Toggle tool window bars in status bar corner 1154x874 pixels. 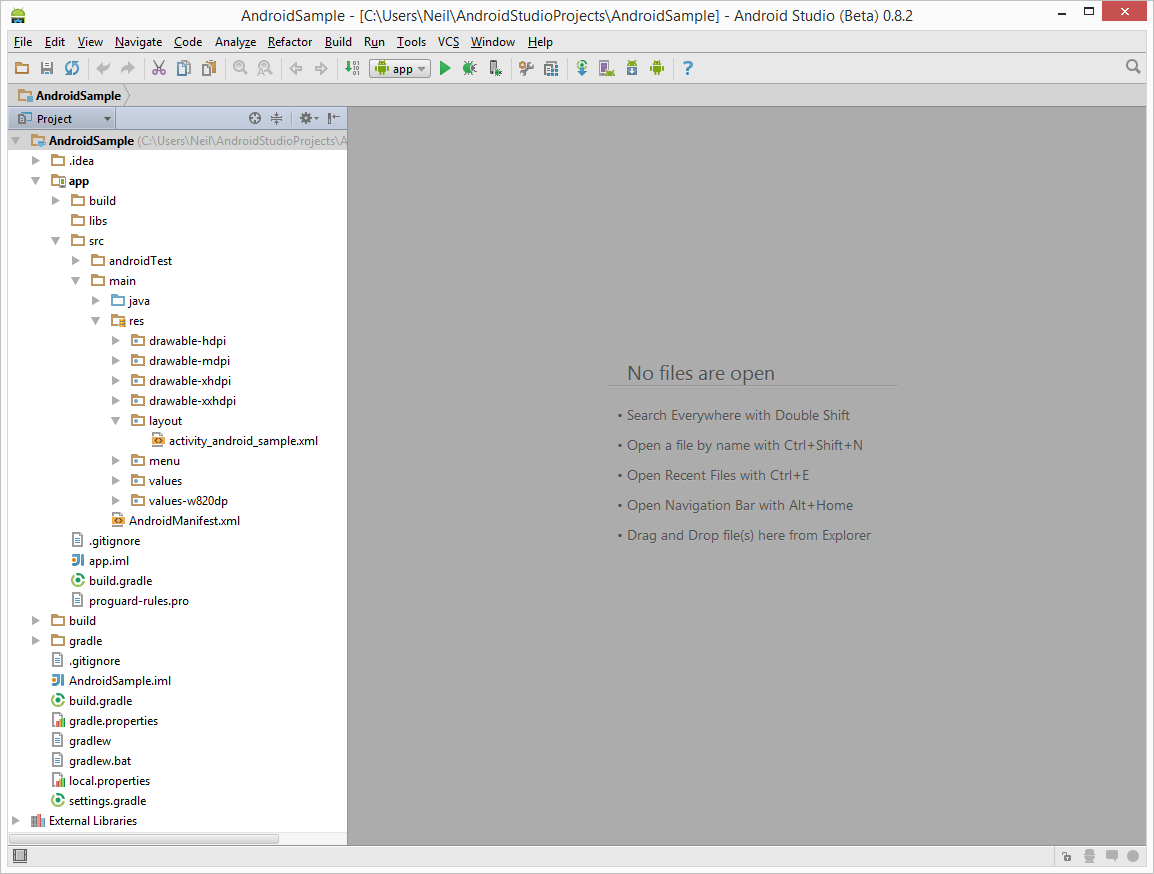point(20,855)
